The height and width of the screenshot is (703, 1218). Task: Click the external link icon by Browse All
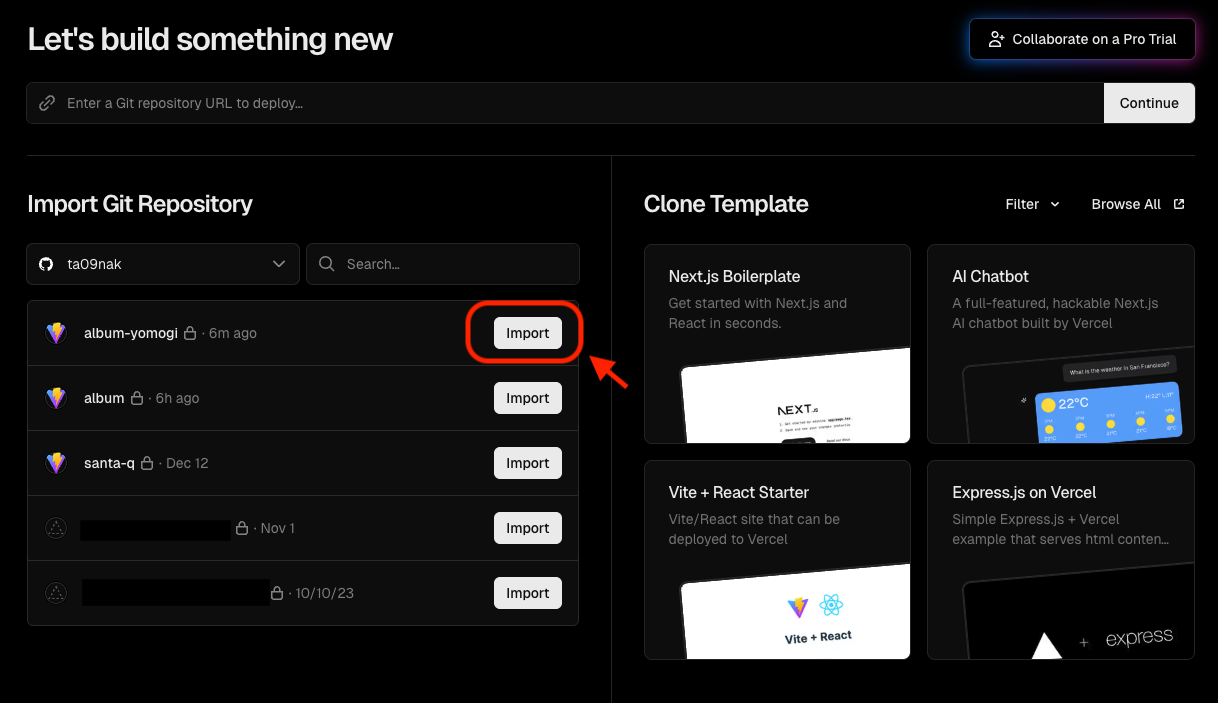1179,204
